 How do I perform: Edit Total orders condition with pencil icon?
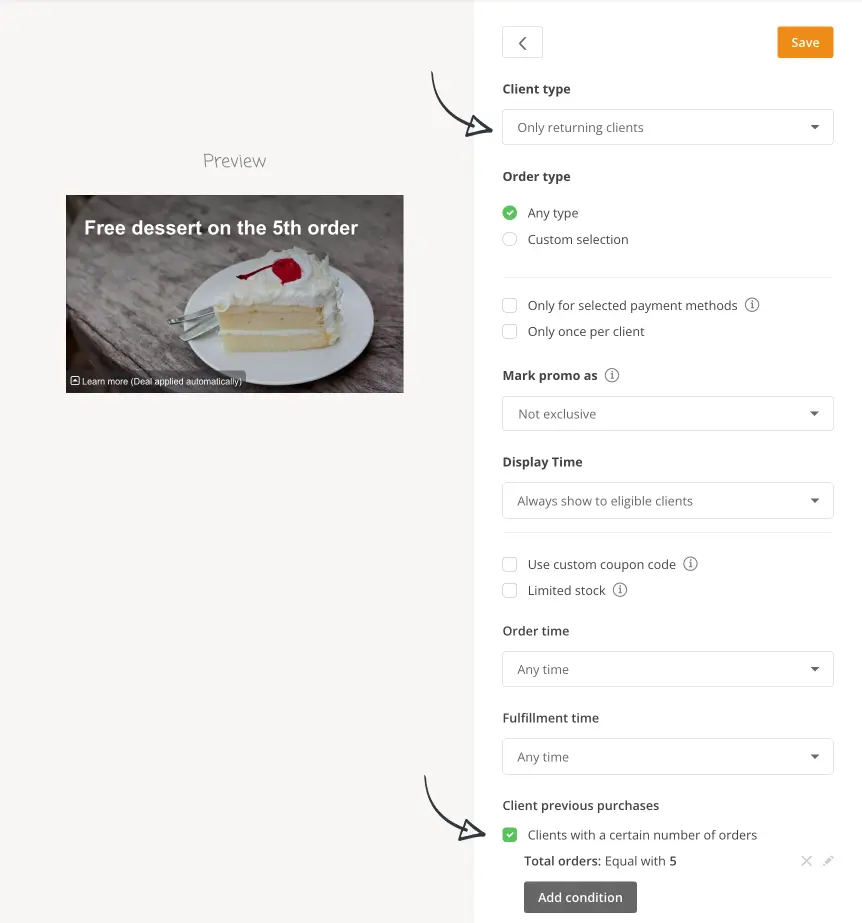(828, 861)
